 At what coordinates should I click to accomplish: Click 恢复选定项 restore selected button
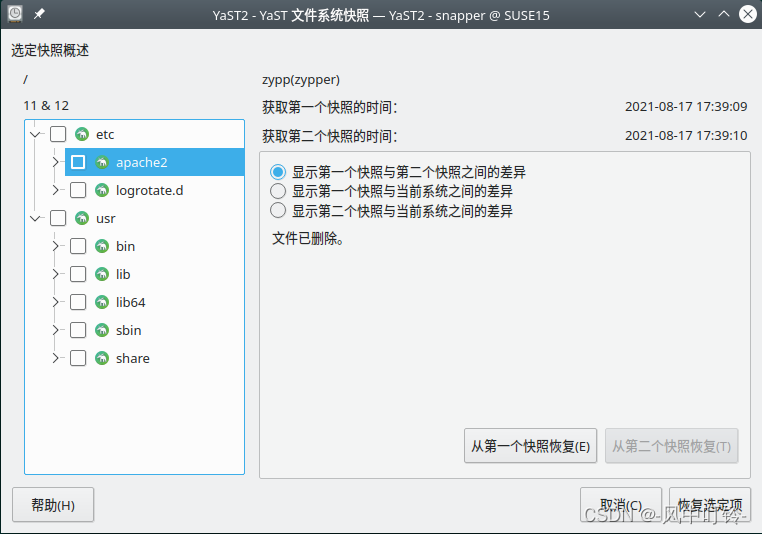(x=710, y=505)
